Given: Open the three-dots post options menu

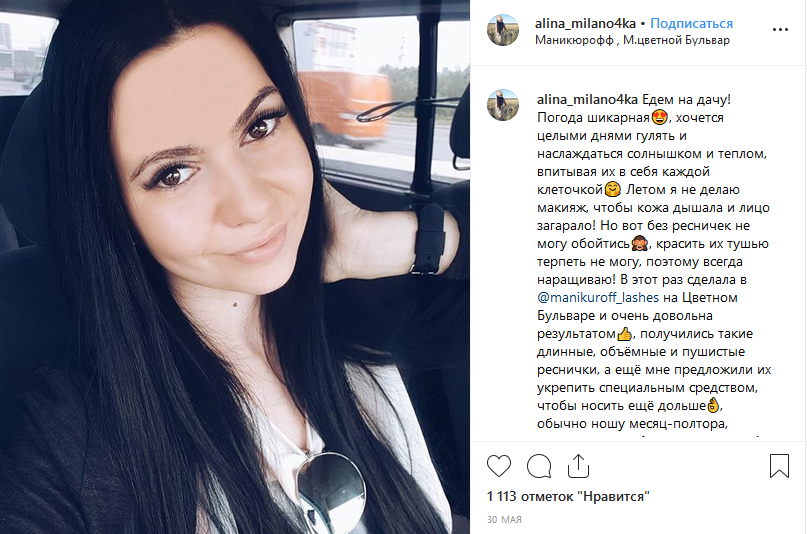Looking at the screenshot, I should click(780, 30).
